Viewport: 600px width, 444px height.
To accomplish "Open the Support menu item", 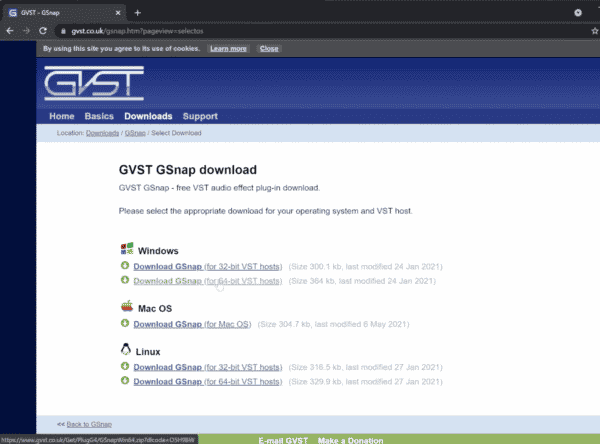I will point(200,116).
